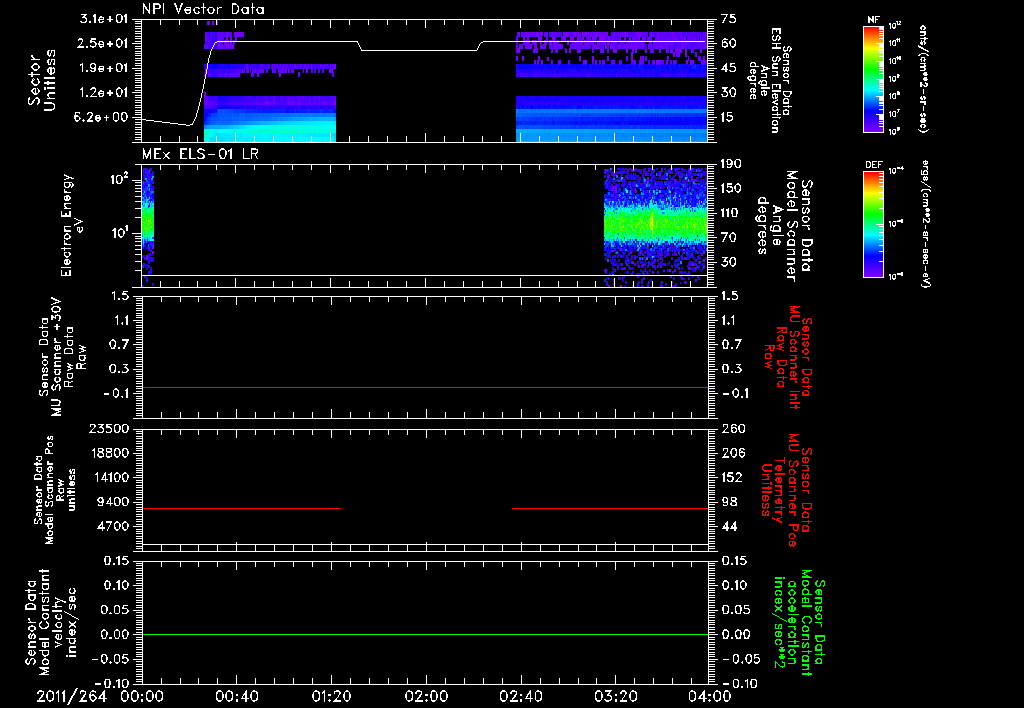Click the "01:20" time axis label
The image size is (1024, 708).
tap(331, 696)
